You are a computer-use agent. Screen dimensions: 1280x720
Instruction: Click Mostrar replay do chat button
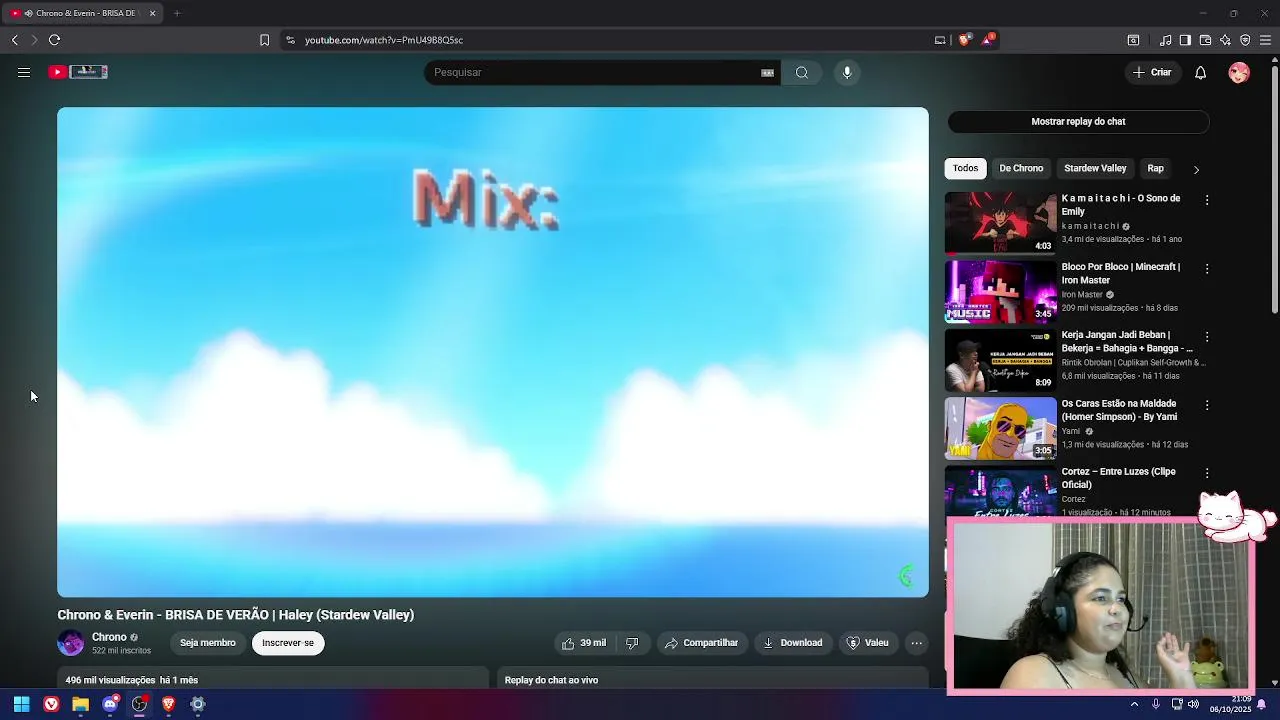pos(1078,121)
